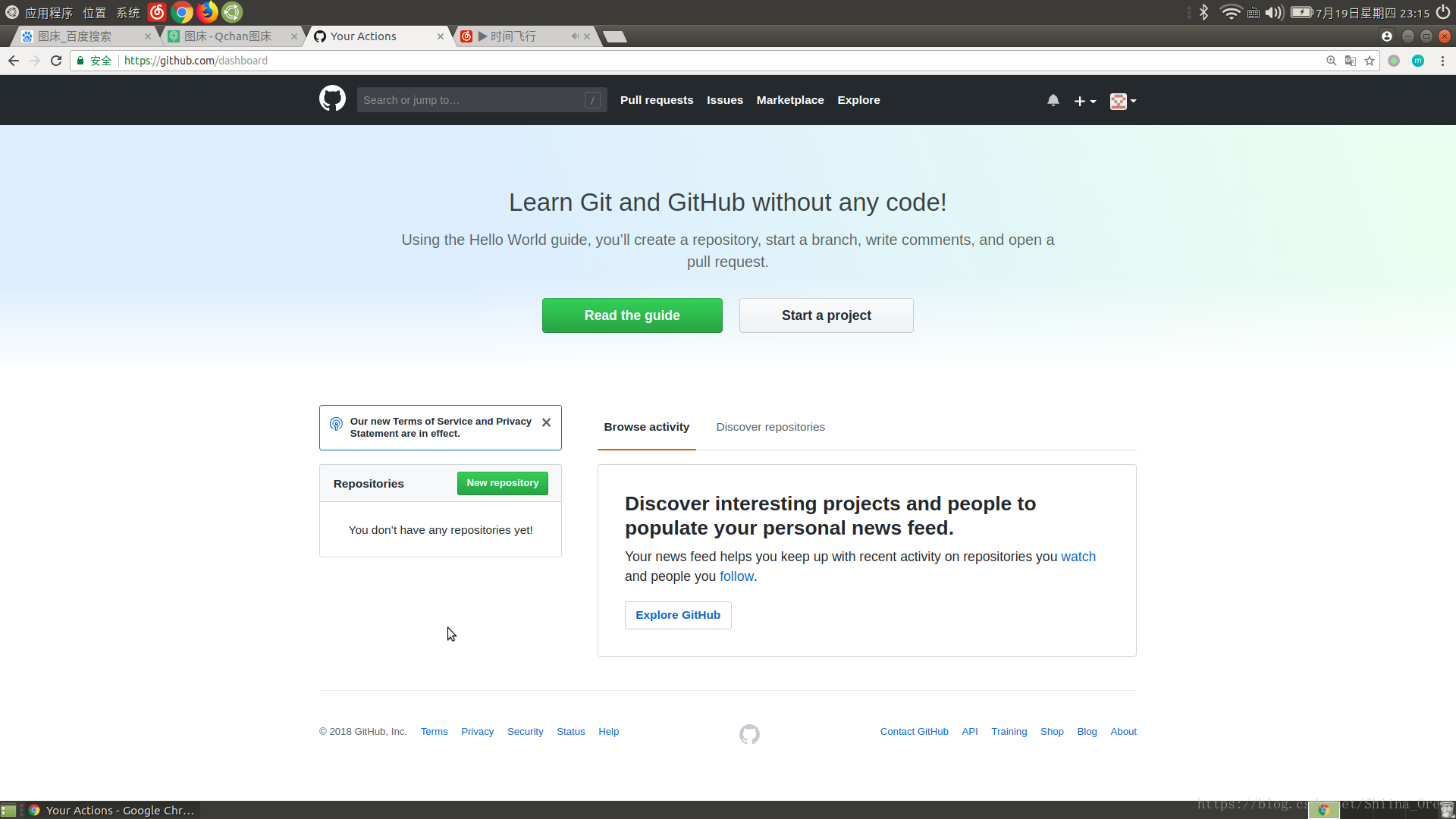
Task: Go to Explore in header
Action: tap(858, 100)
